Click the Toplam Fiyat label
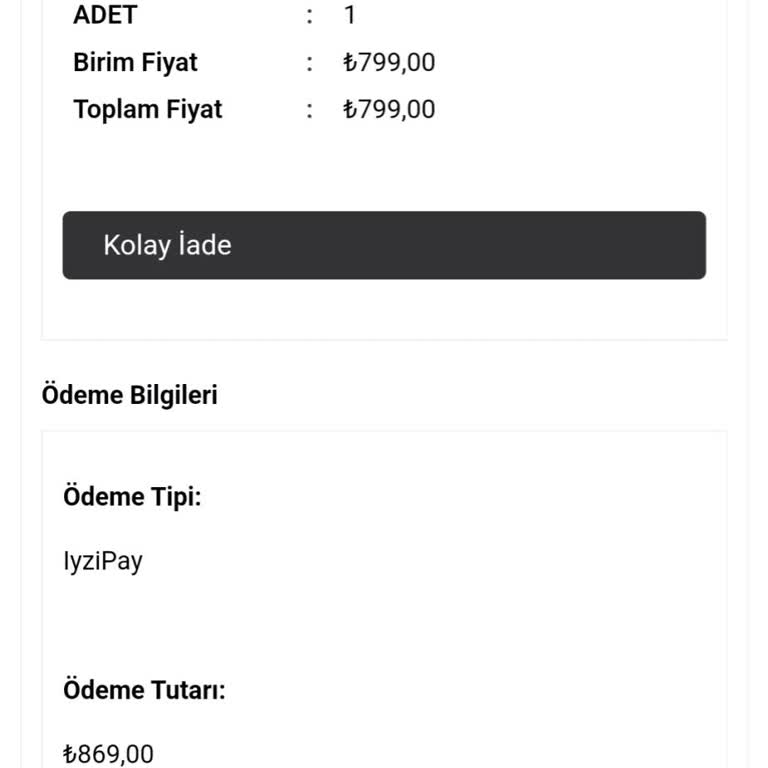The width and height of the screenshot is (768, 768). [x=147, y=109]
